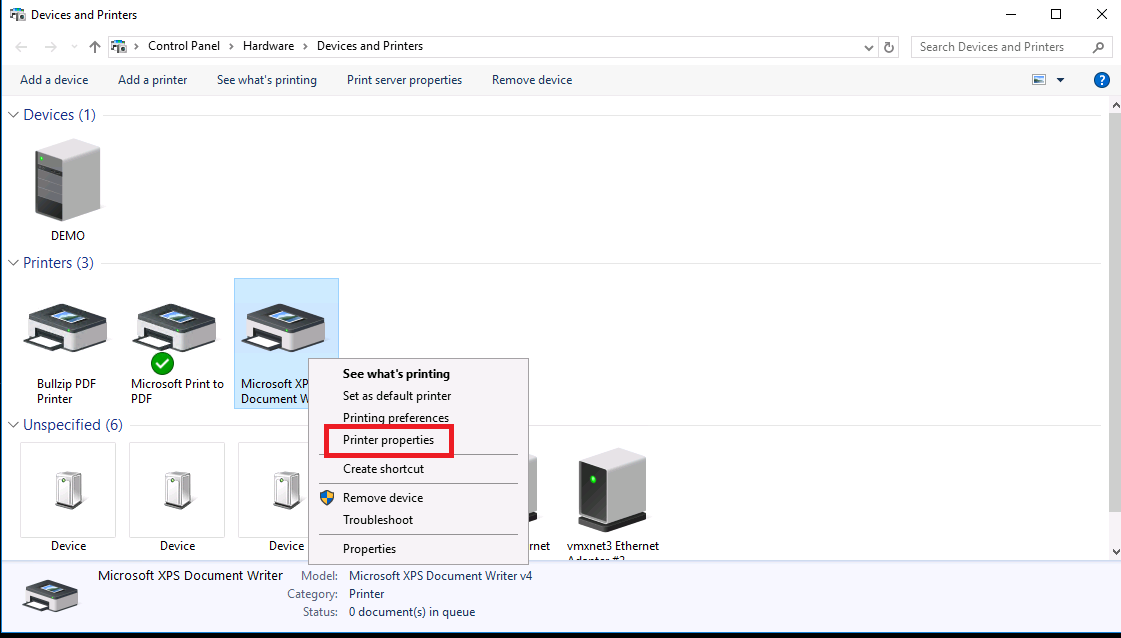Click Add a printer in toolbar
1121x638 pixels.
point(152,80)
